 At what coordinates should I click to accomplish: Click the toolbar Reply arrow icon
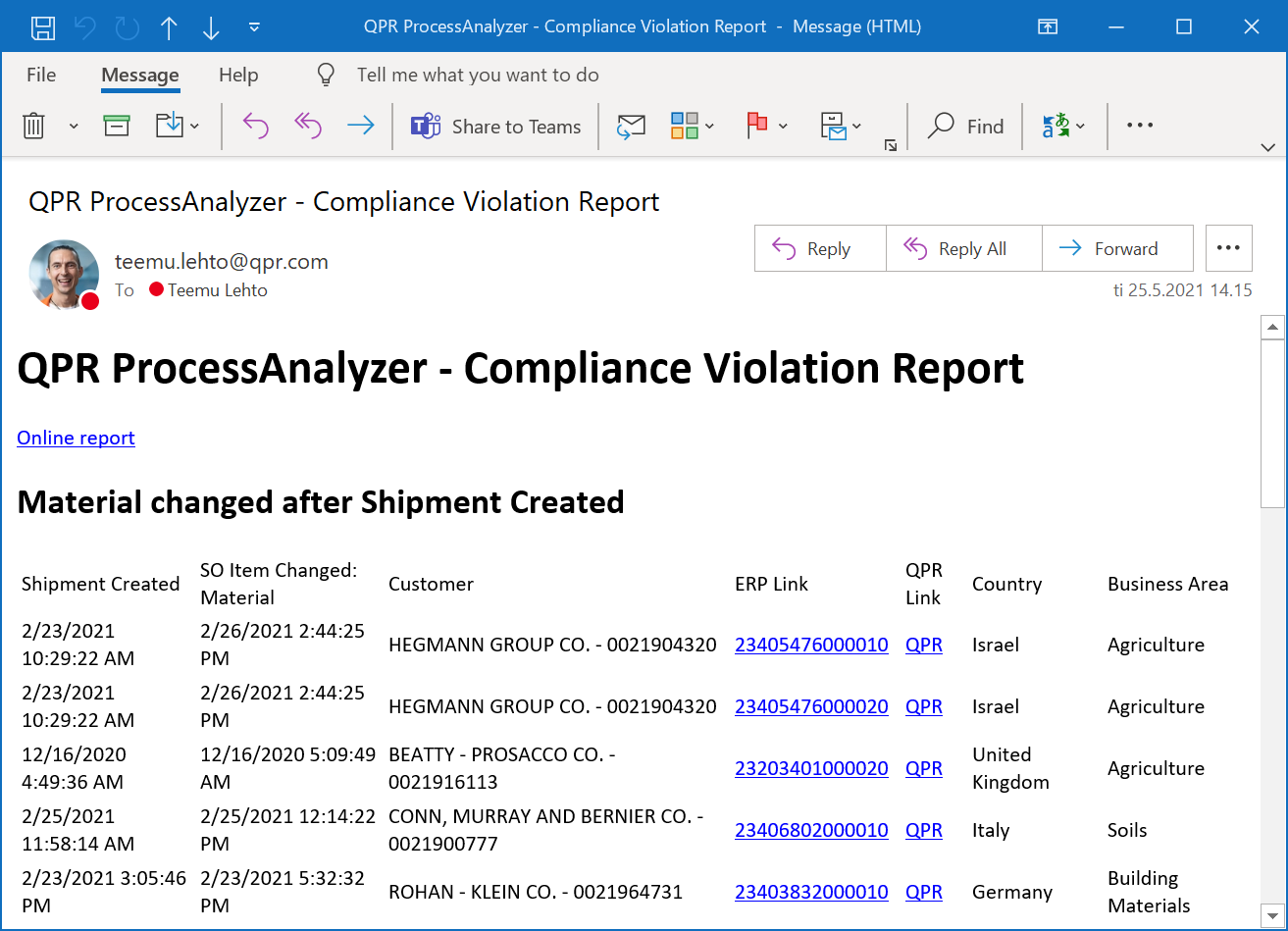coord(255,126)
